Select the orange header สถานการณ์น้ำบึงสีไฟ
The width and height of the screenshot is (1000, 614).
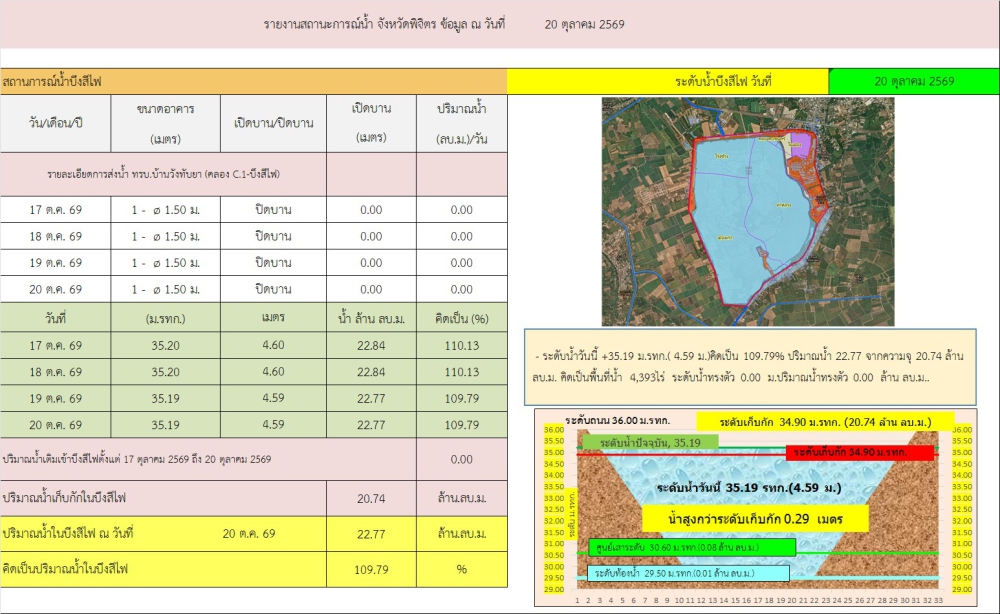(x=254, y=82)
